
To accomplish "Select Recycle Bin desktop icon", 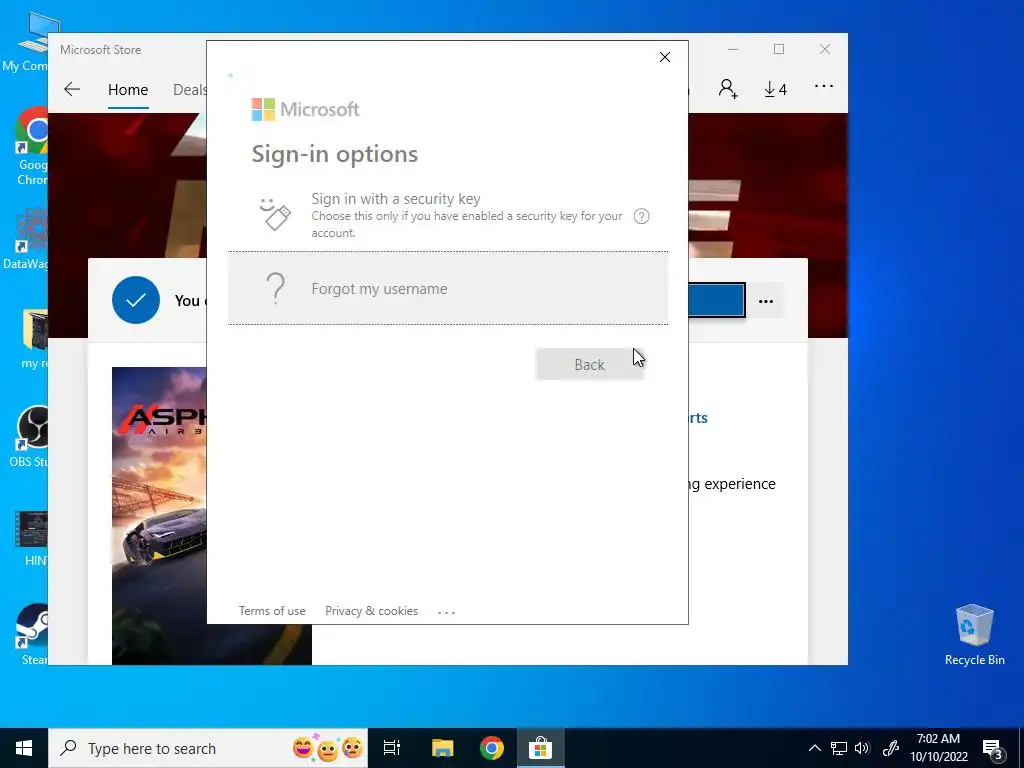I will click(974, 634).
